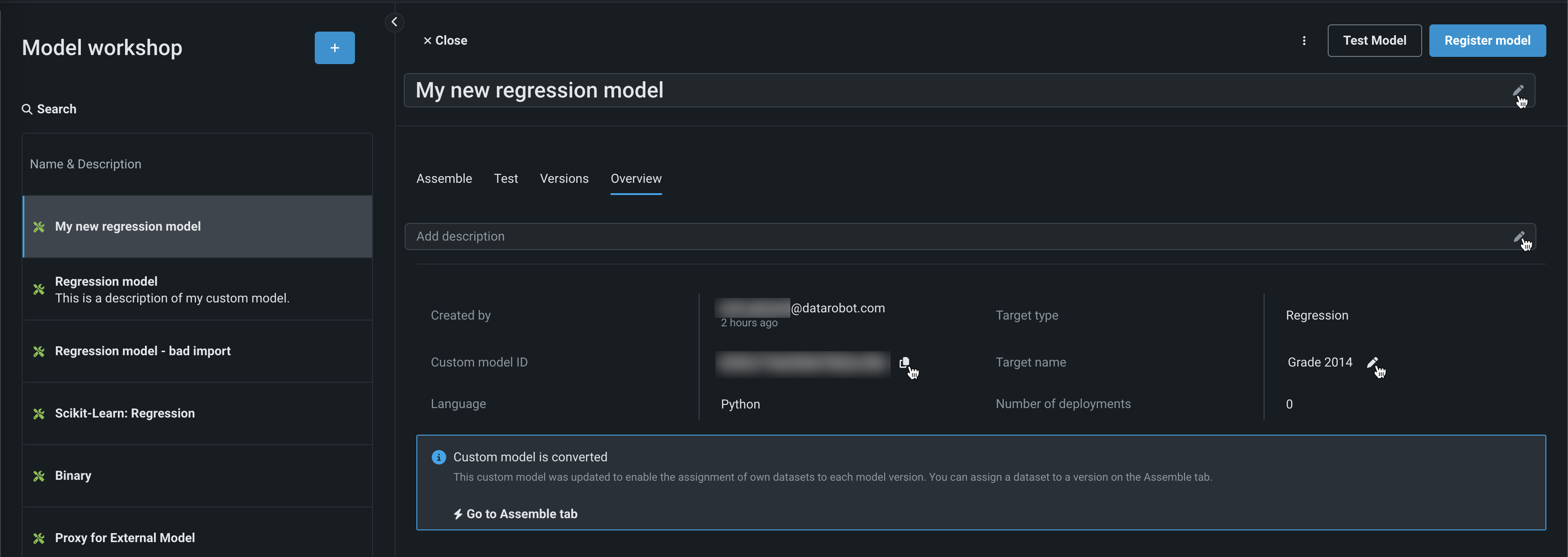Click the Add description input field
The image size is (1568, 557).
913,237
